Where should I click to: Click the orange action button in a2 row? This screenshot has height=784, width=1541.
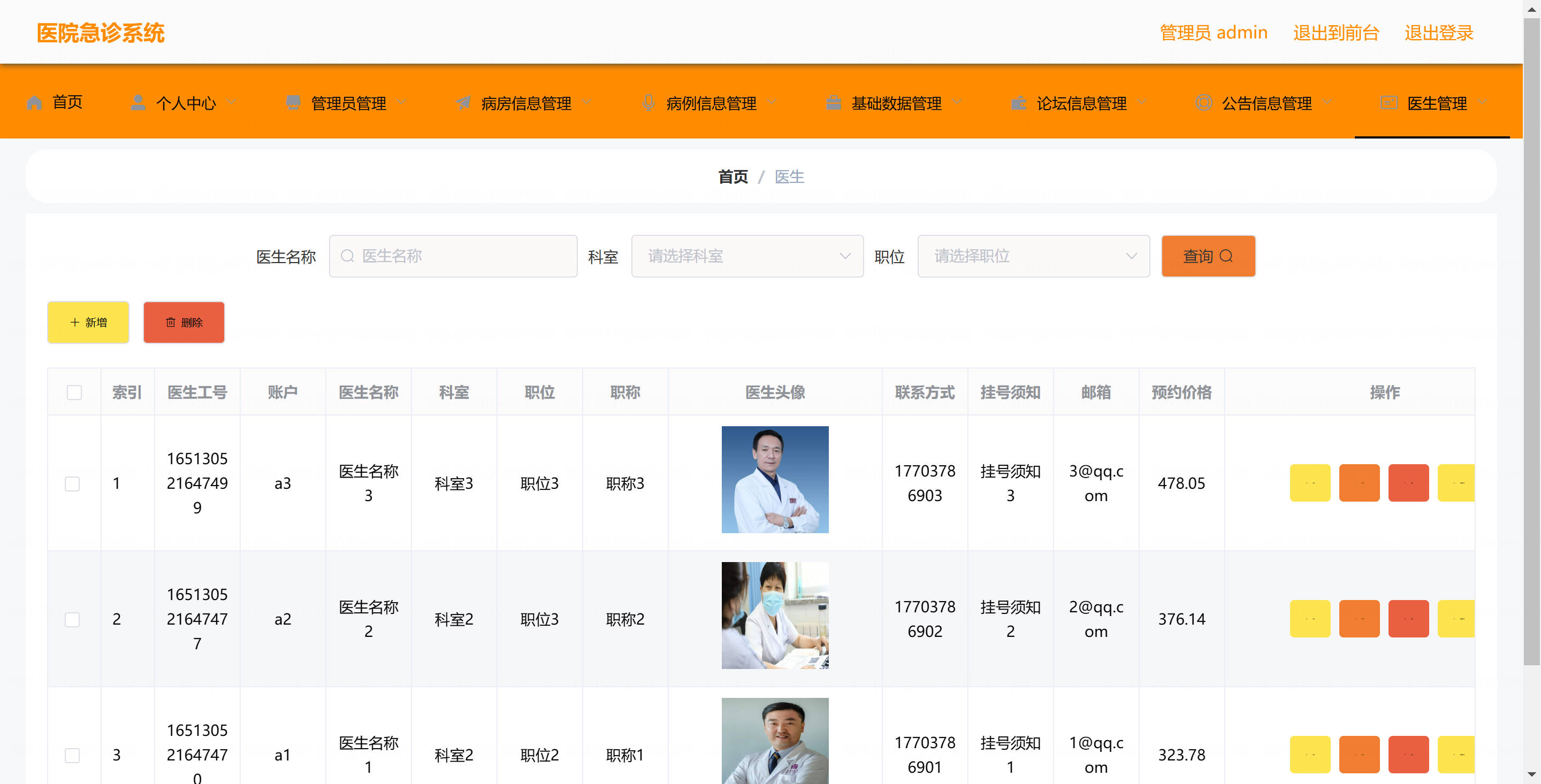[x=1359, y=618]
